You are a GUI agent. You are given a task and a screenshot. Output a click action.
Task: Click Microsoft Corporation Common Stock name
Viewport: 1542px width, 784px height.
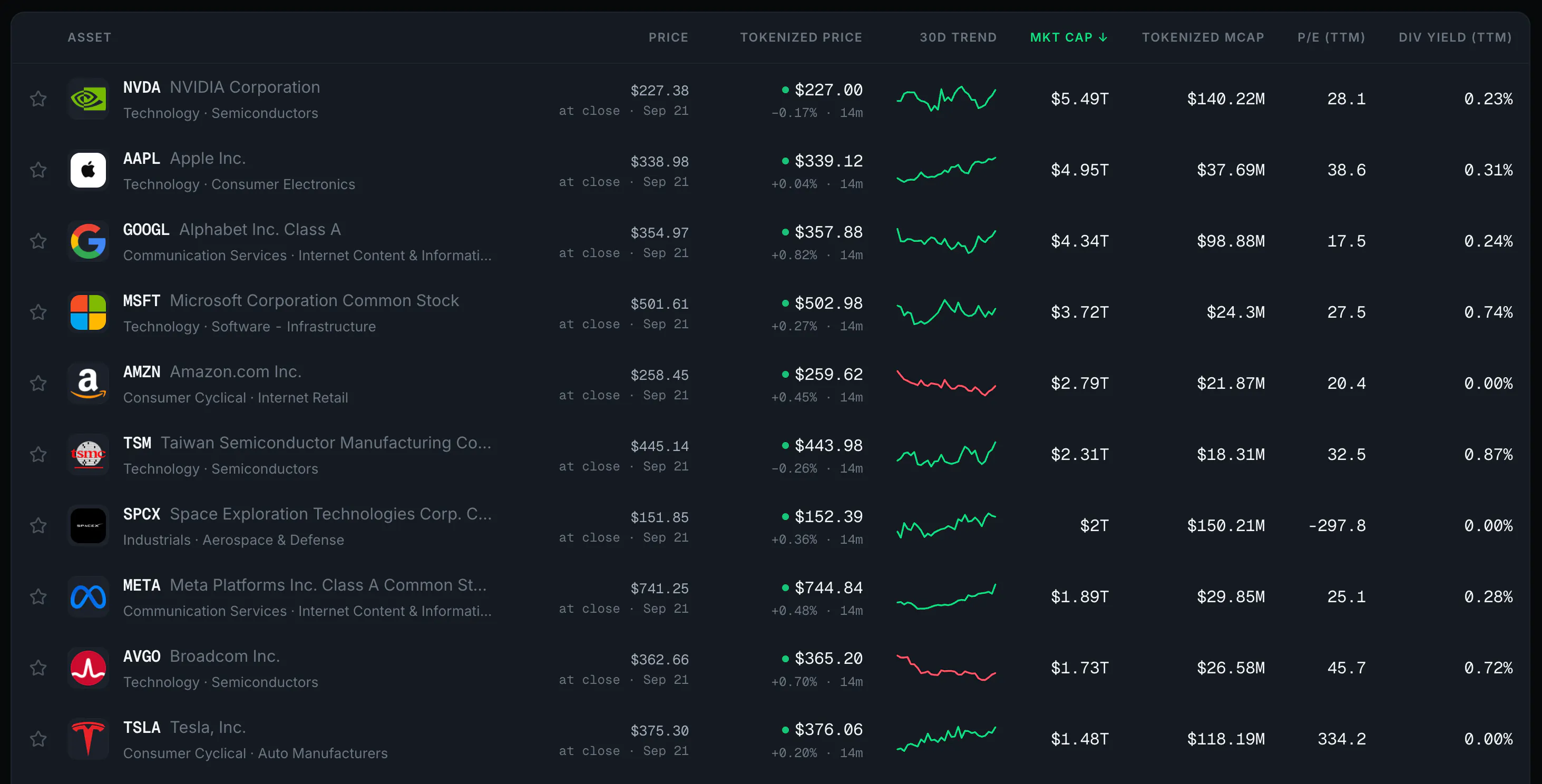(314, 301)
